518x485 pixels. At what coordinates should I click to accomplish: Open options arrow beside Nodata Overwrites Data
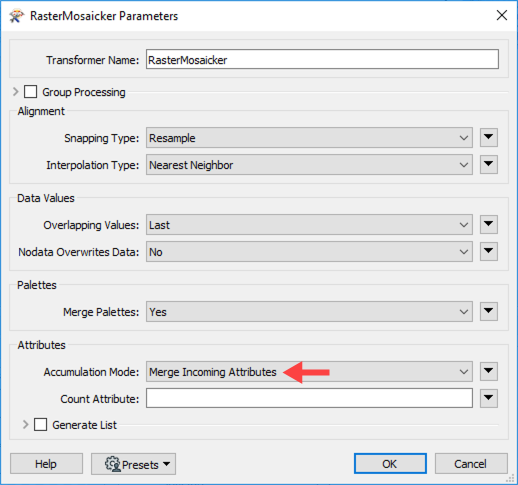click(x=489, y=251)
